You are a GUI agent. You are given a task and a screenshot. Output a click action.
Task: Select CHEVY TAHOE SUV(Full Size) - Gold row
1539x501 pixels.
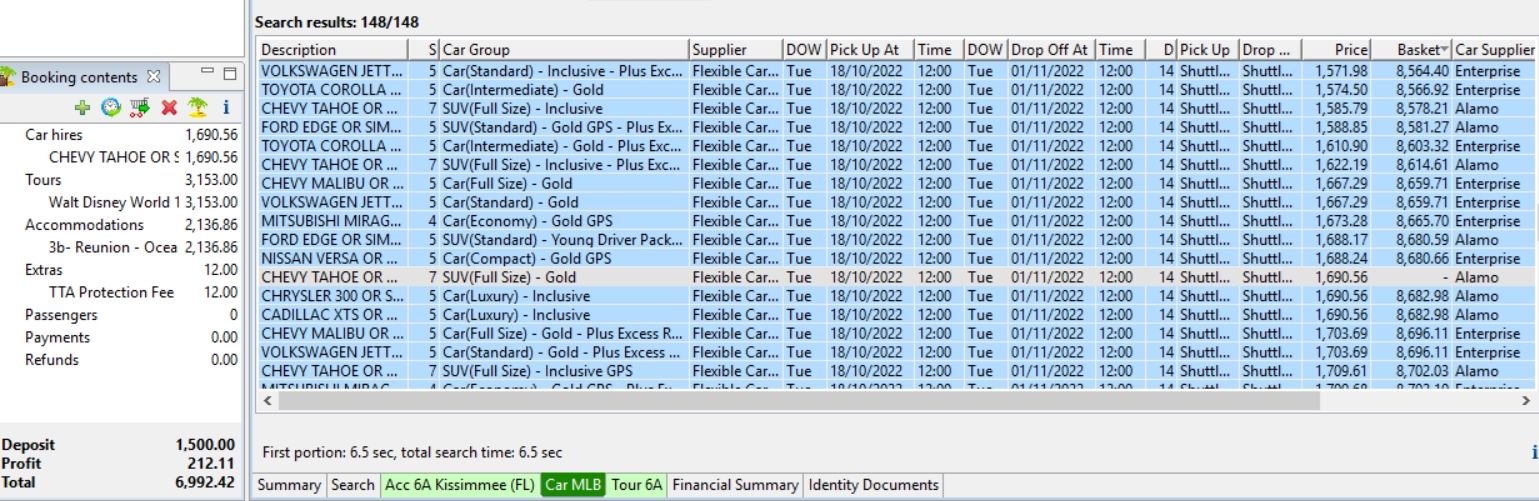897,277
